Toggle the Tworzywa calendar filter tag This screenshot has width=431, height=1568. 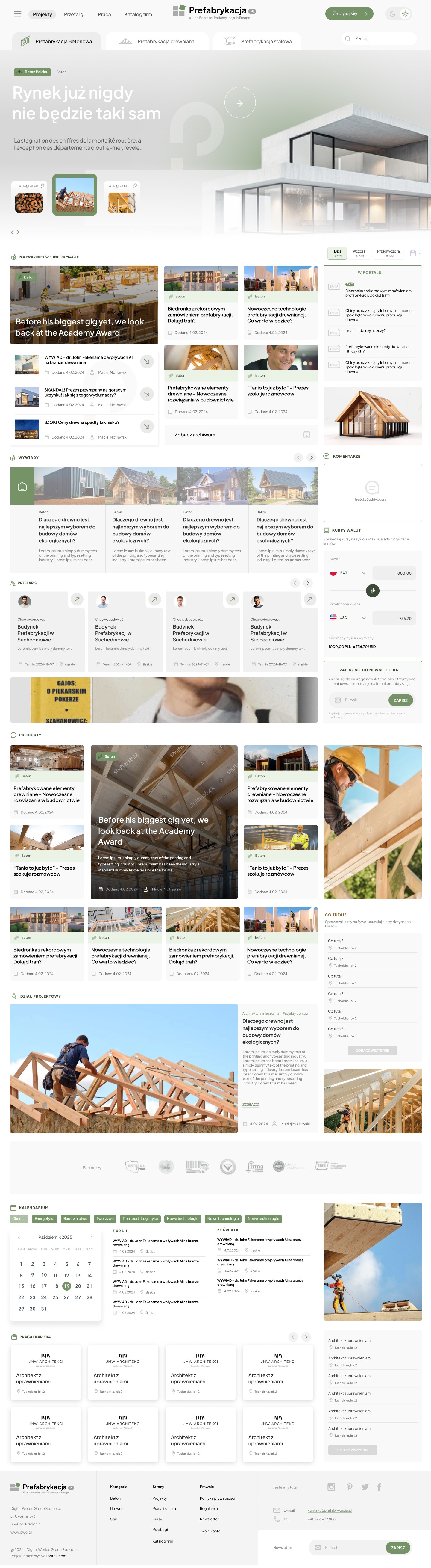coord(105,1219)
